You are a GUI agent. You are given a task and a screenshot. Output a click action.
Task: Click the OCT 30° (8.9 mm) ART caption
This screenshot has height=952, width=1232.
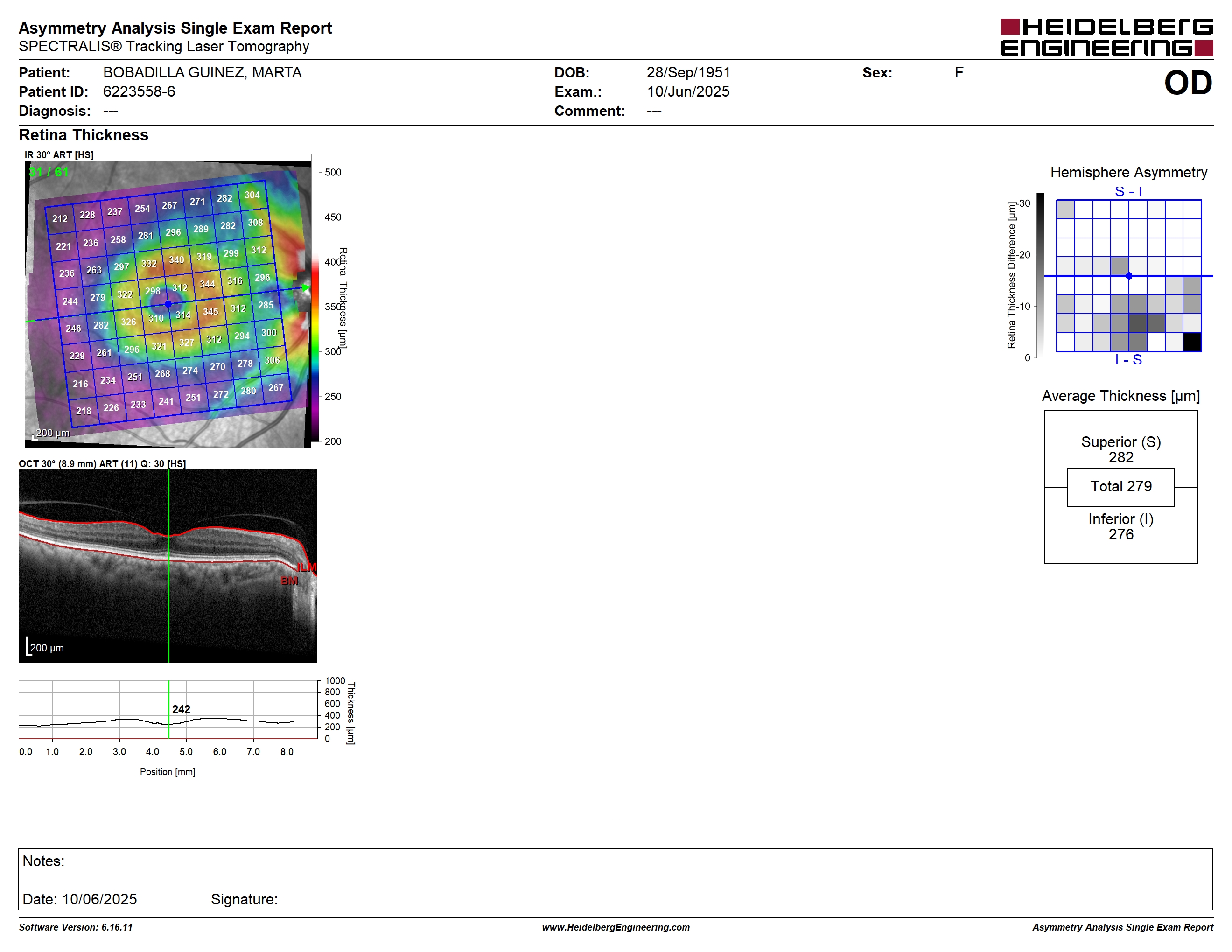tap(102, 464)
